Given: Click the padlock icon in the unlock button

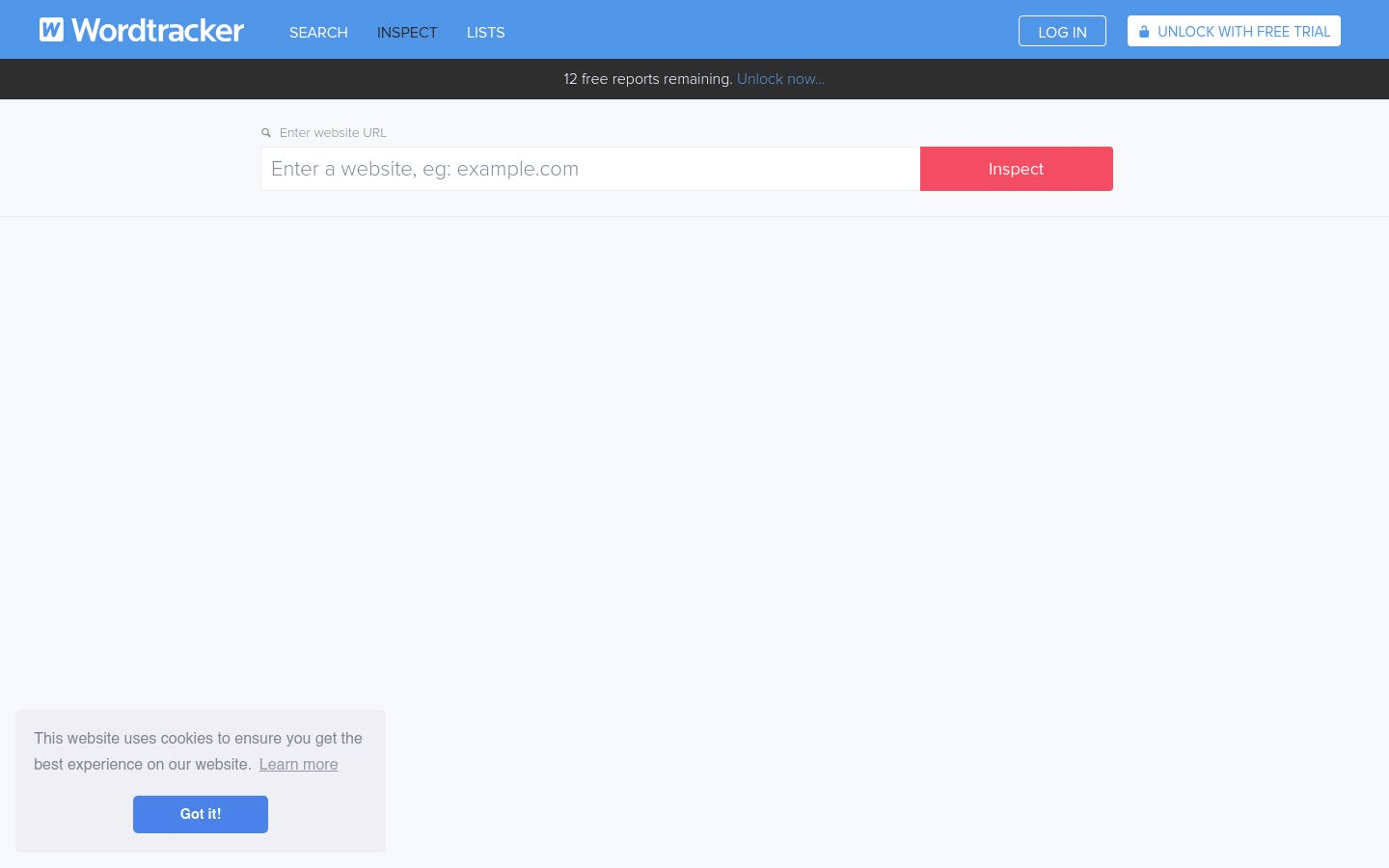Looking at the screenshot, I should tap(1144, 32).
